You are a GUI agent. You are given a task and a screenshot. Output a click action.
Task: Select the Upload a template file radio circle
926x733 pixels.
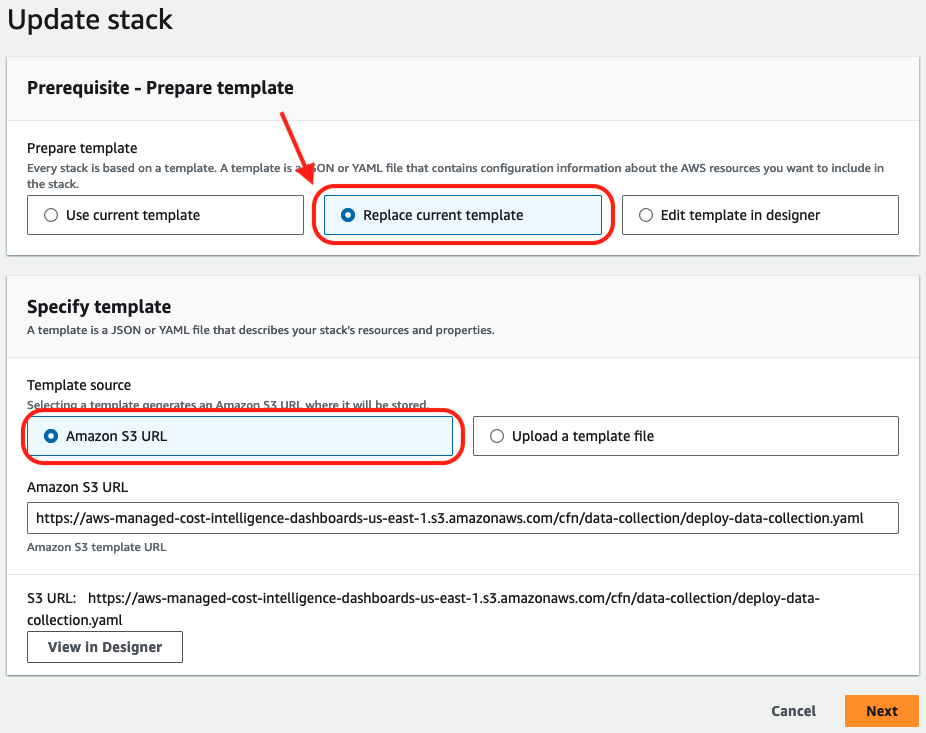click(496, 435)
